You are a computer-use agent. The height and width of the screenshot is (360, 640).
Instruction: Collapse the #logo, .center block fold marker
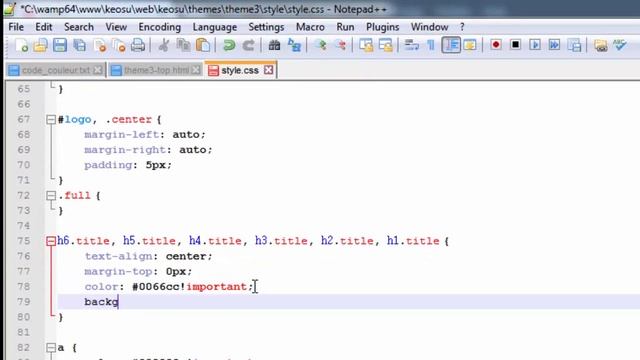click(x=51, y=120)
